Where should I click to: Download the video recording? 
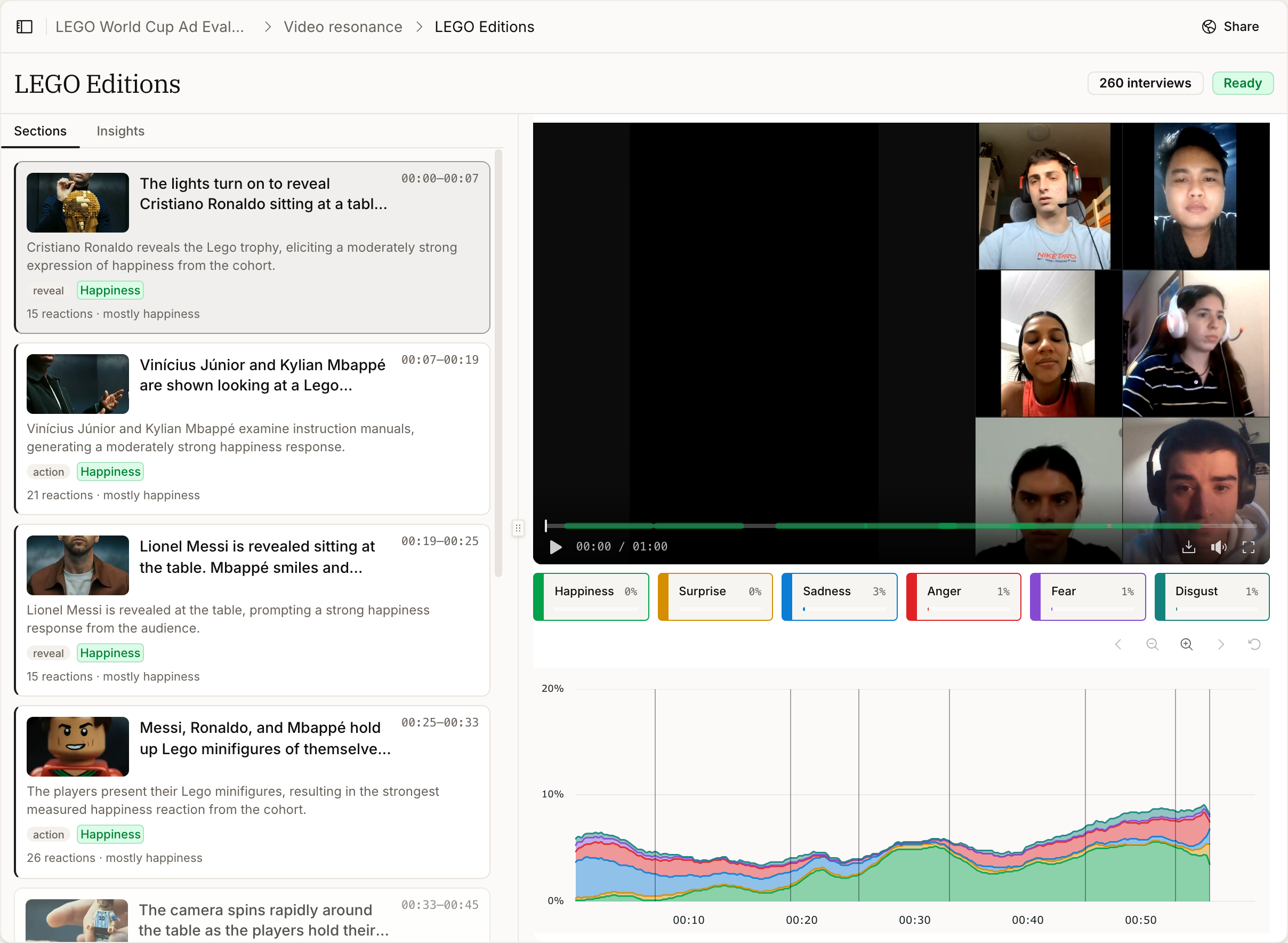(x=1189, y=547)
